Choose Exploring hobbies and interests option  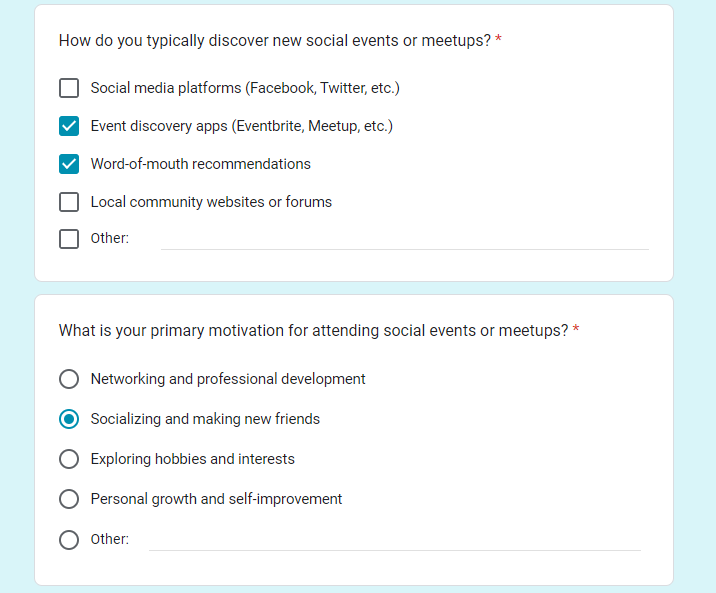[69, 459]
